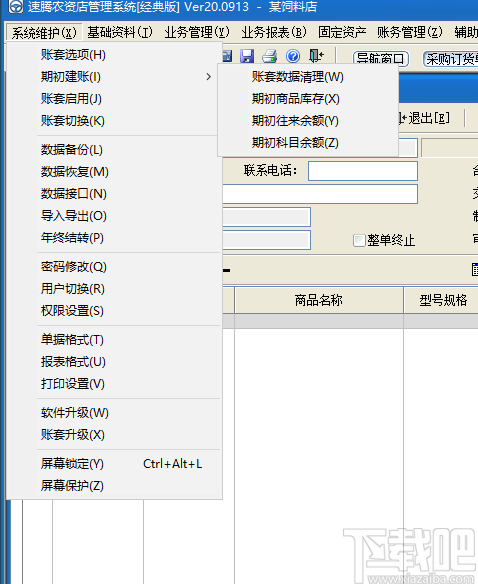Open the 基础资料(T) menu
The image size is (478, 584).
click(120, 32)
